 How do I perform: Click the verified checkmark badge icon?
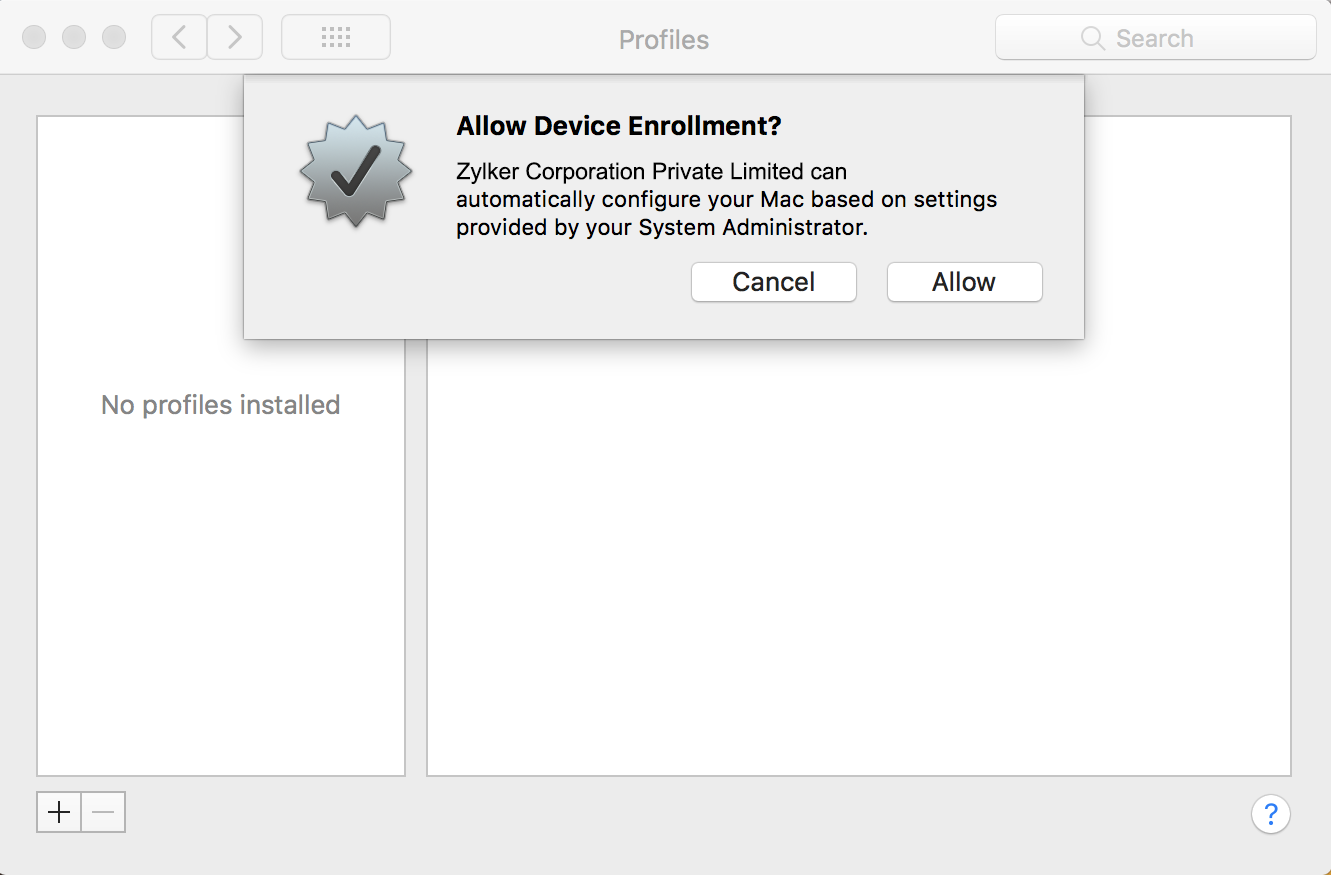355,170
